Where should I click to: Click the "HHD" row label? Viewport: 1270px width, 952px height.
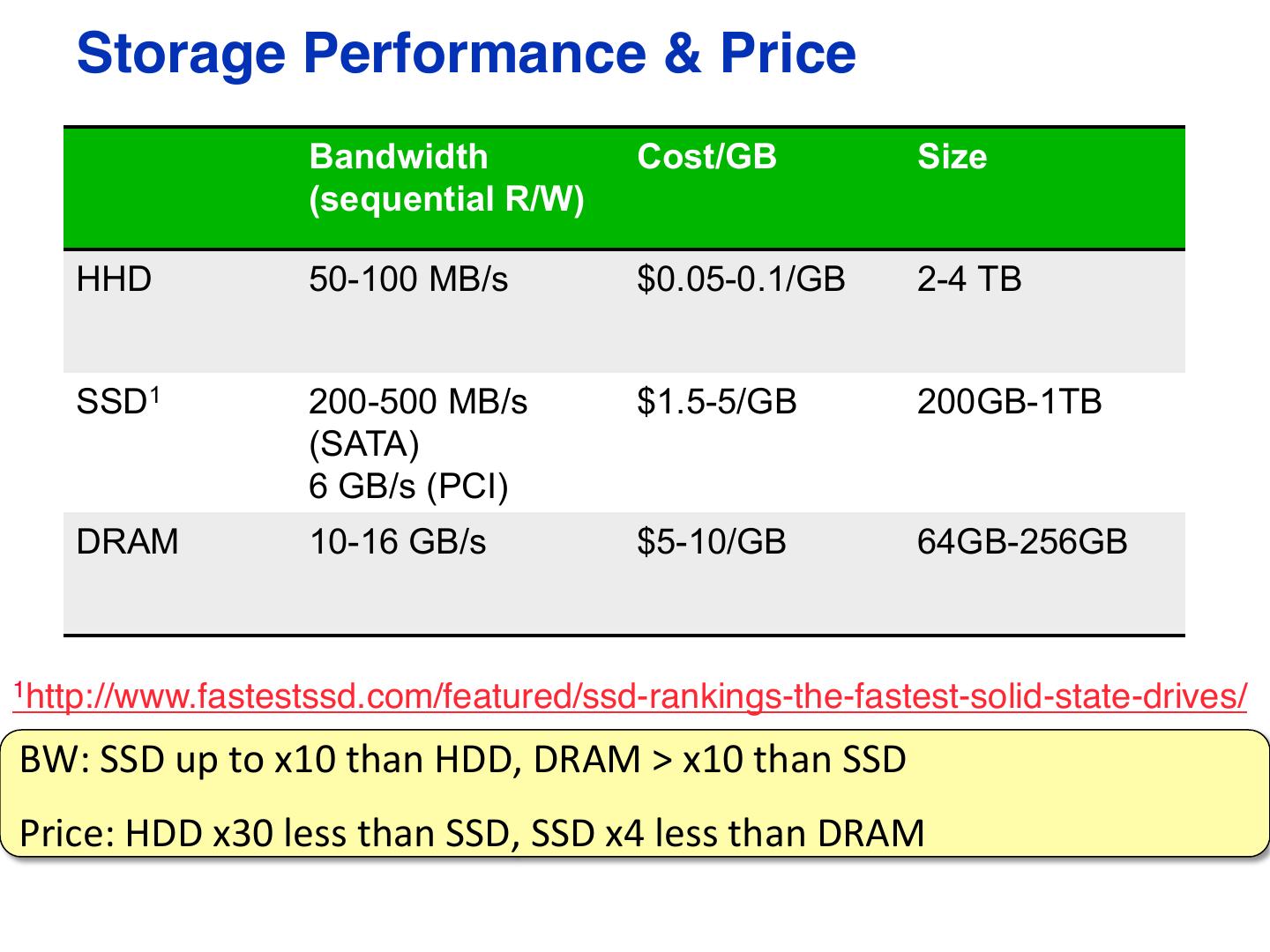(x=114, y=279)
